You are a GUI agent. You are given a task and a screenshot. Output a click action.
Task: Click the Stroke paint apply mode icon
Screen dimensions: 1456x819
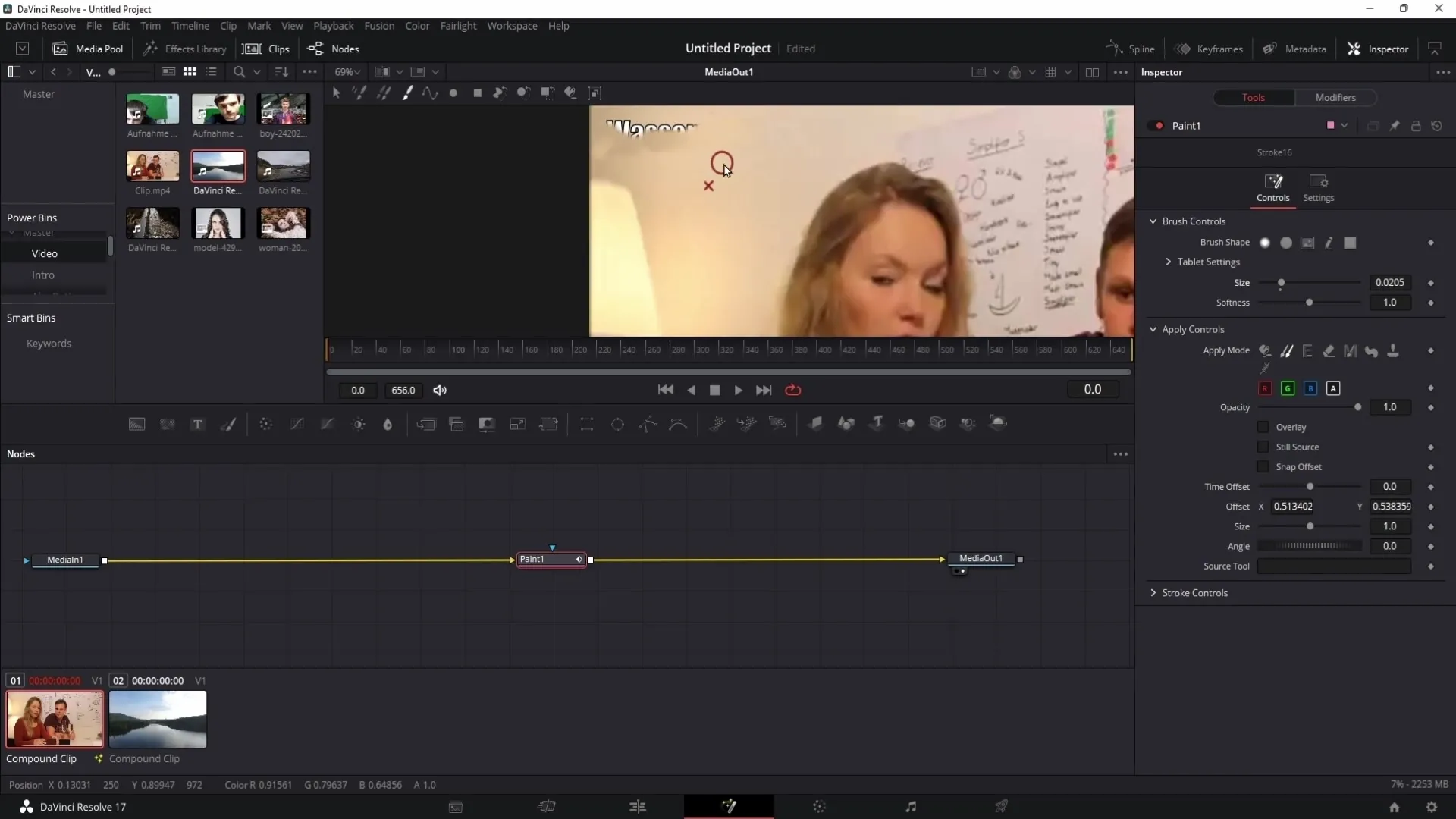pos(1288,351)
